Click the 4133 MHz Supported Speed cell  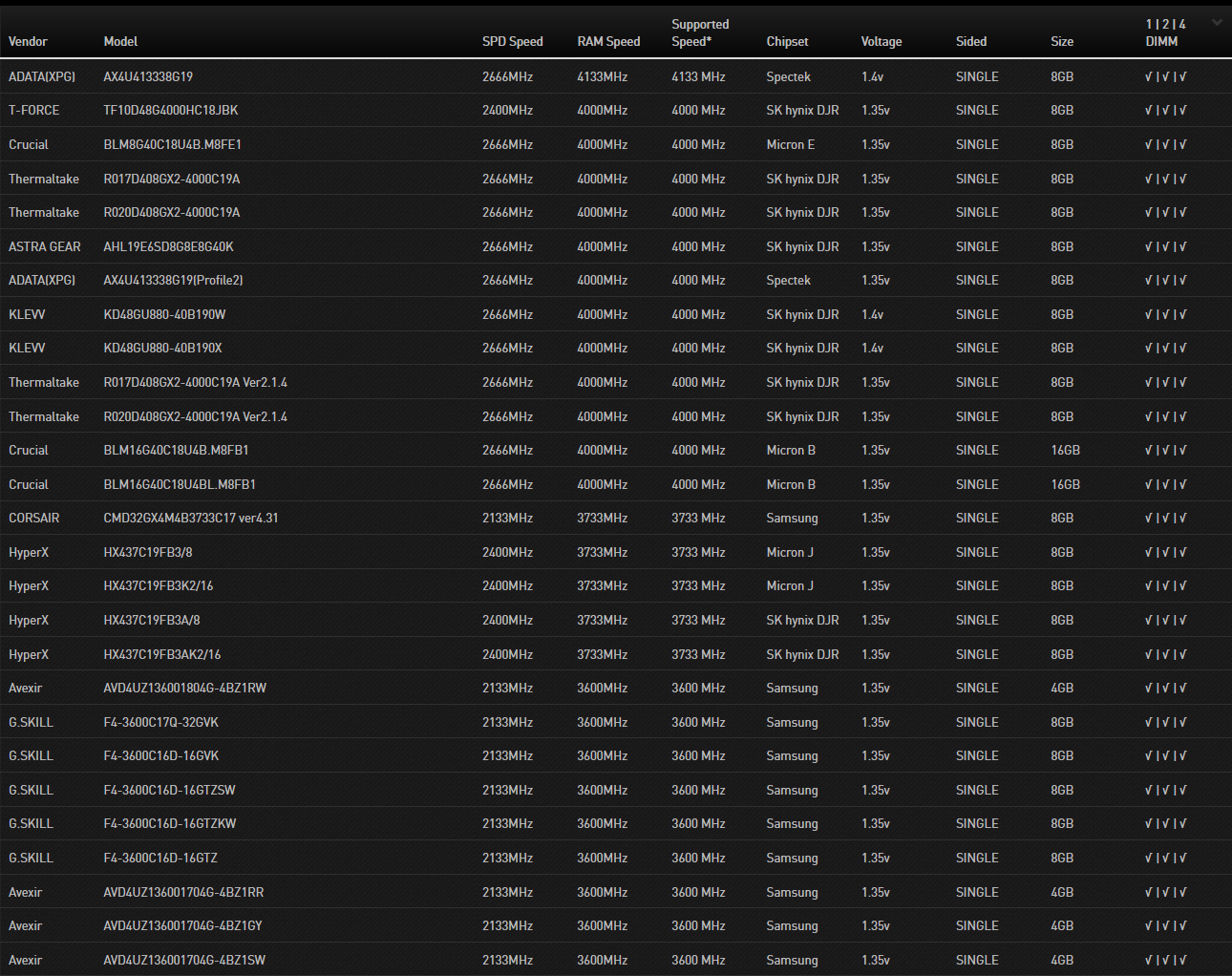[698, 76]
